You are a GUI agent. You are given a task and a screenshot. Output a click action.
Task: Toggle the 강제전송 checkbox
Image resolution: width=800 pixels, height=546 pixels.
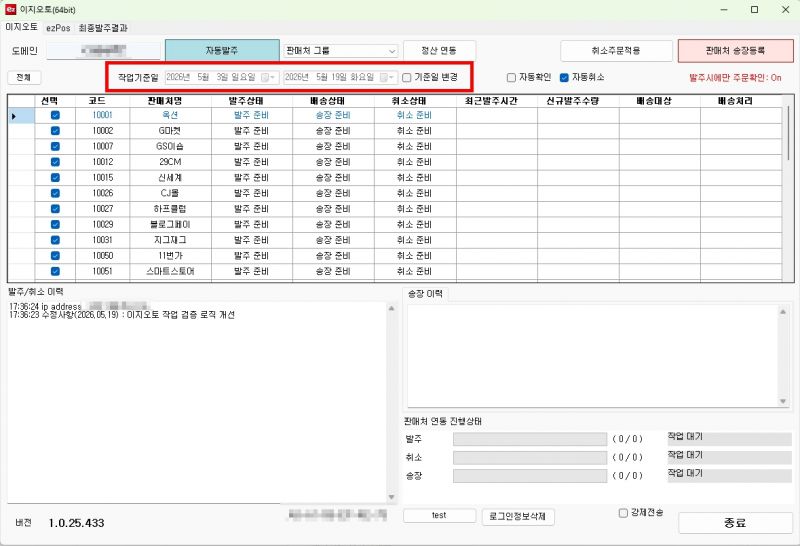(623, 513)
